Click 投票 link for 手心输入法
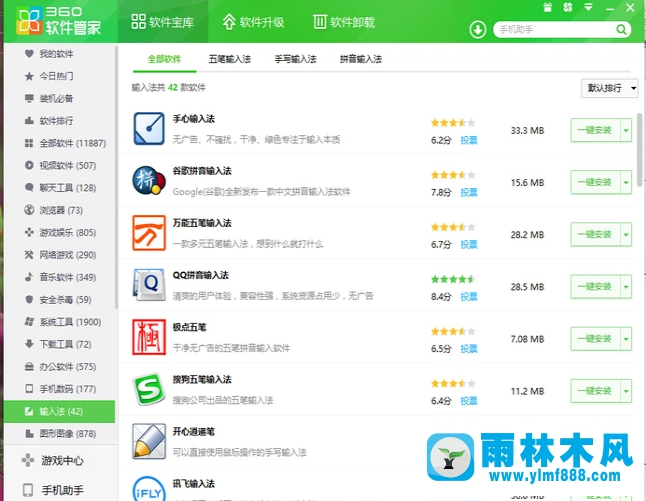The width and height of the screenshot is (646, 501). 468,140
